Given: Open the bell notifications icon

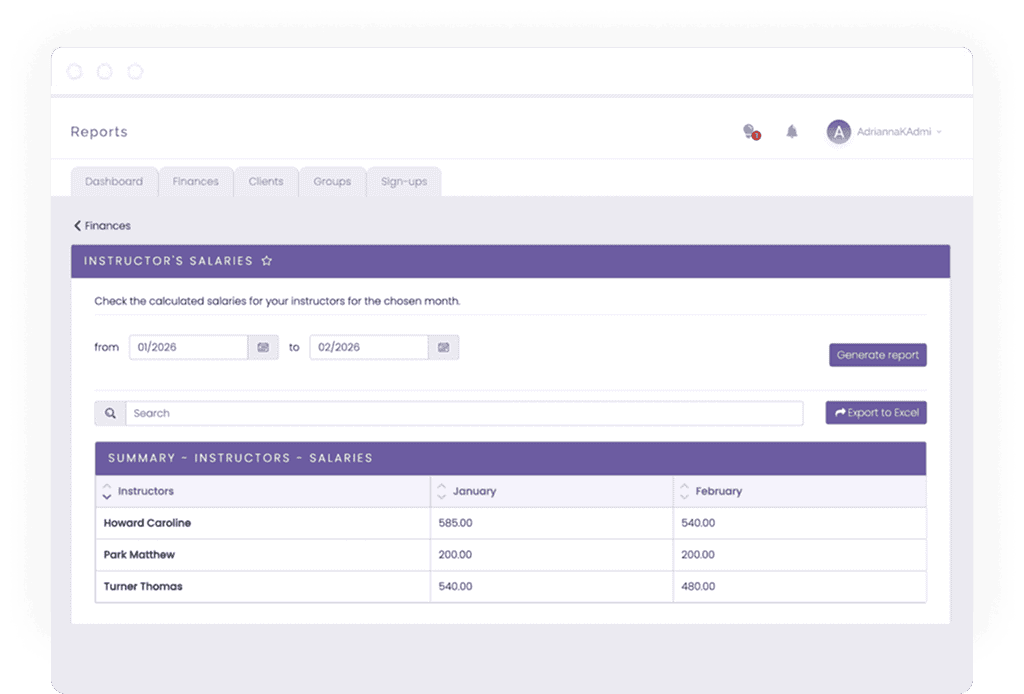Looking at the screenshot, I should [x=792, y=131].
